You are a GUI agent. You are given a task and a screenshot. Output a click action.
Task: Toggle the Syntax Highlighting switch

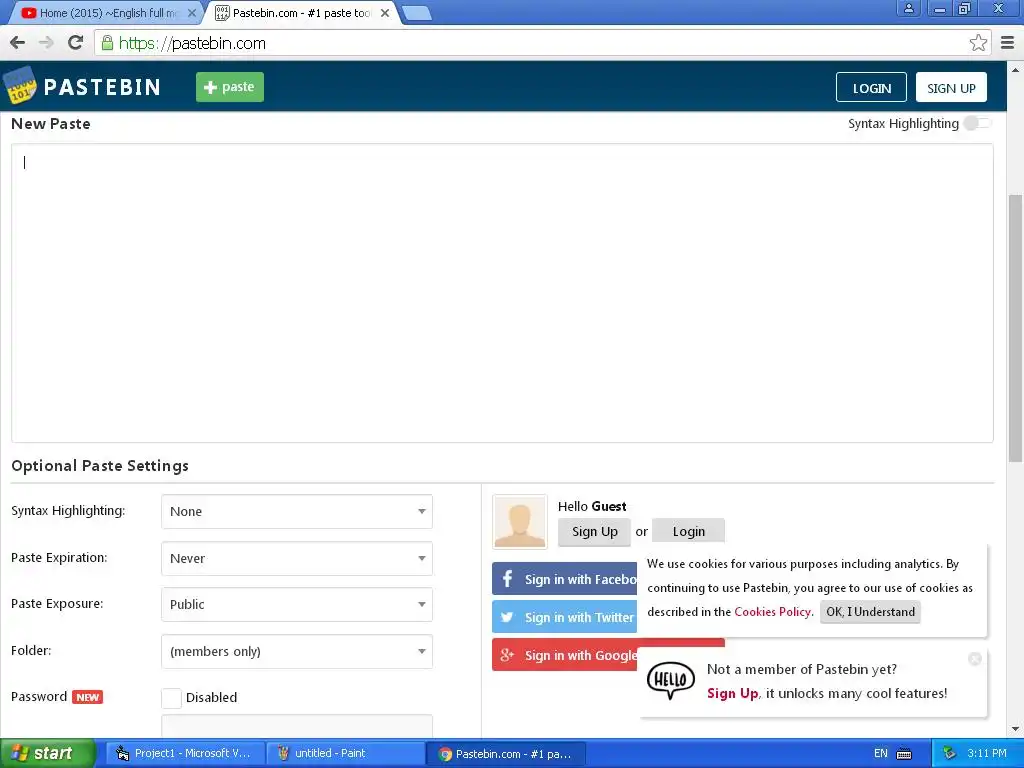(x=976, y=123)
